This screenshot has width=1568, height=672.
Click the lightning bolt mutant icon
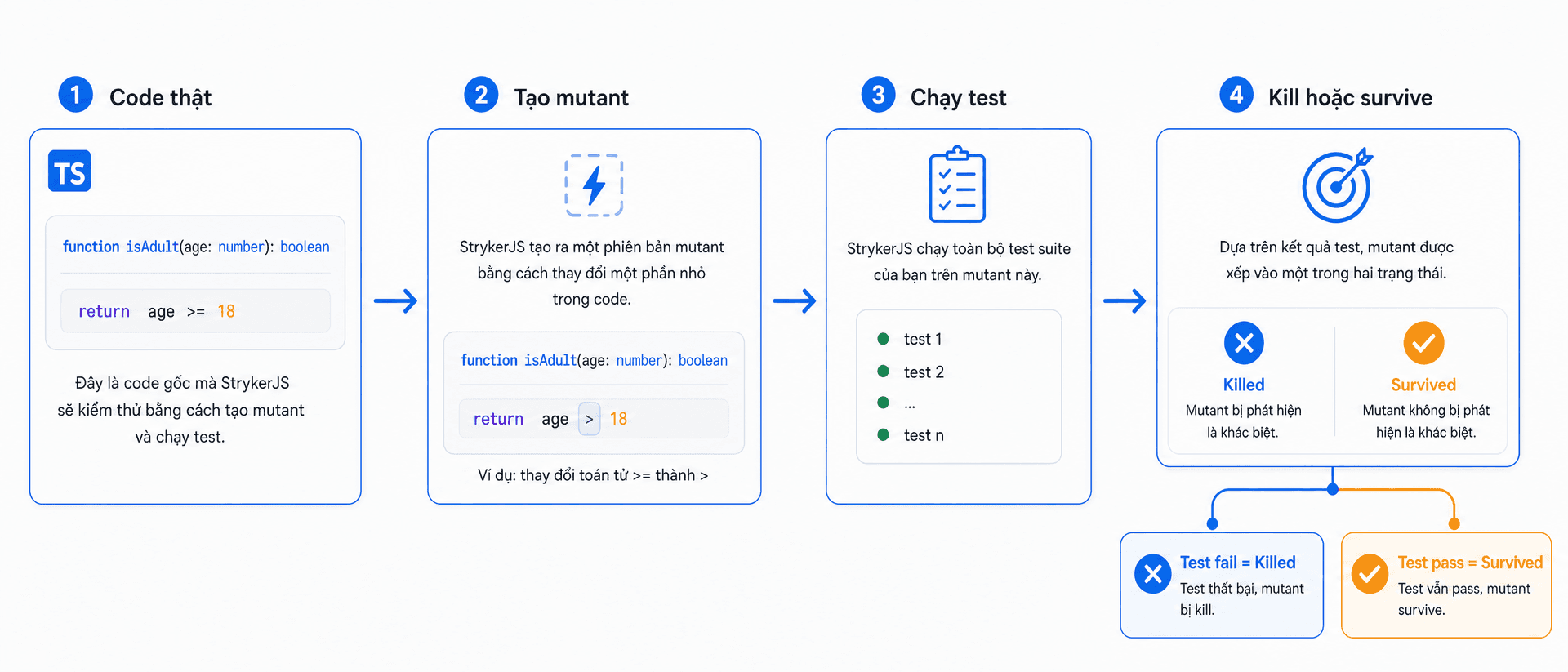point(594,185)
